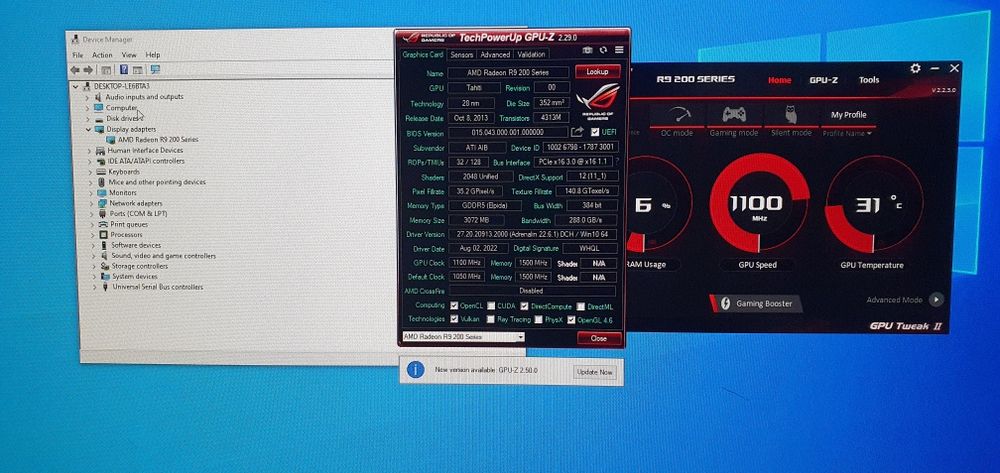Toggle the Ray Tracing checkbox

491,319
